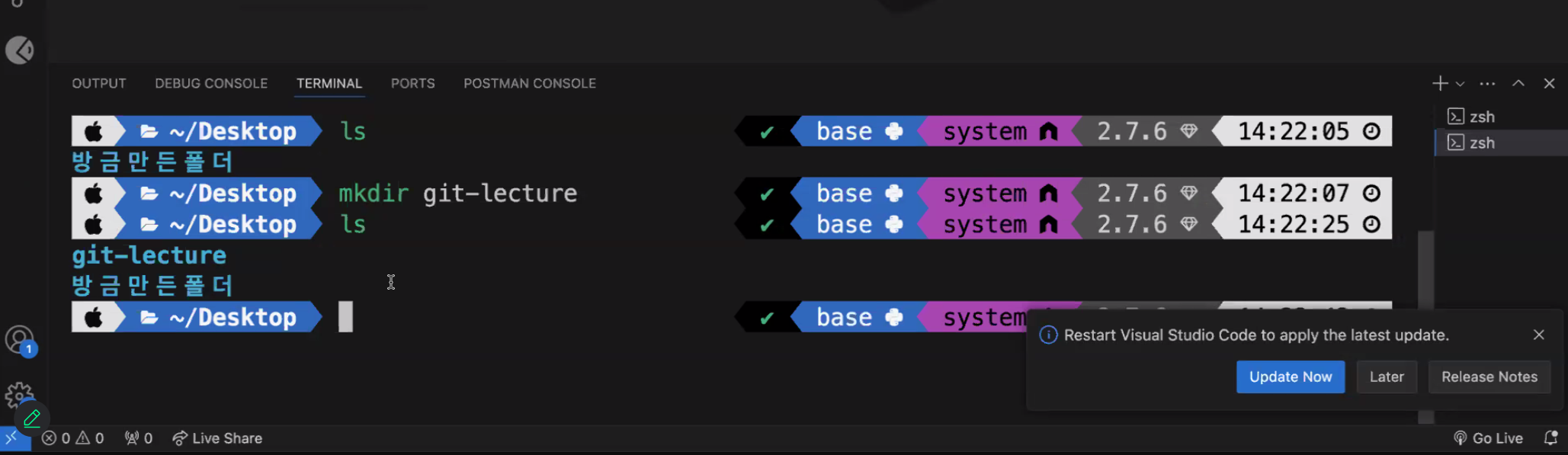This screenshot has height=455, width=1568.
Task: Select the TERMINAL tab
Action: 329,83
